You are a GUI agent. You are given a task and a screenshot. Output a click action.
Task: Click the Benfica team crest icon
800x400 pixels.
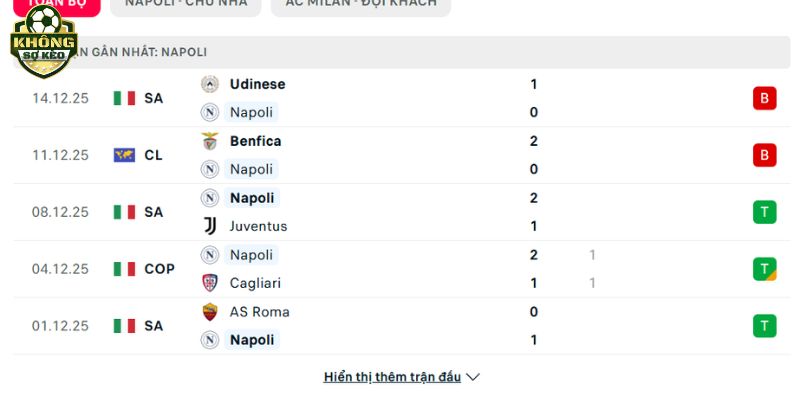(210, 141)
